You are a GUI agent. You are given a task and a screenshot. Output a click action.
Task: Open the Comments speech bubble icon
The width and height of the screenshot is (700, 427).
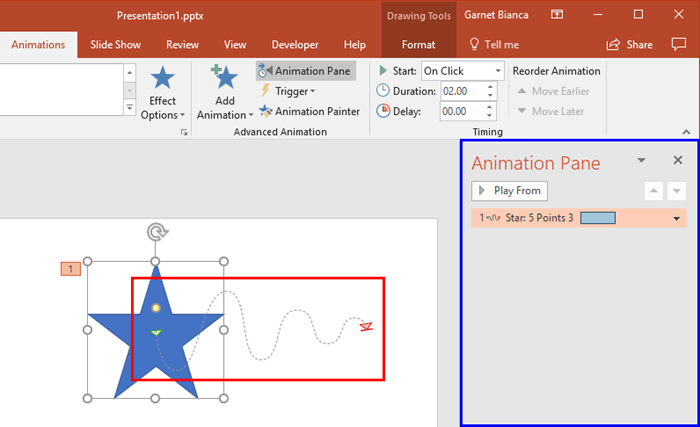tap(679, 44)
